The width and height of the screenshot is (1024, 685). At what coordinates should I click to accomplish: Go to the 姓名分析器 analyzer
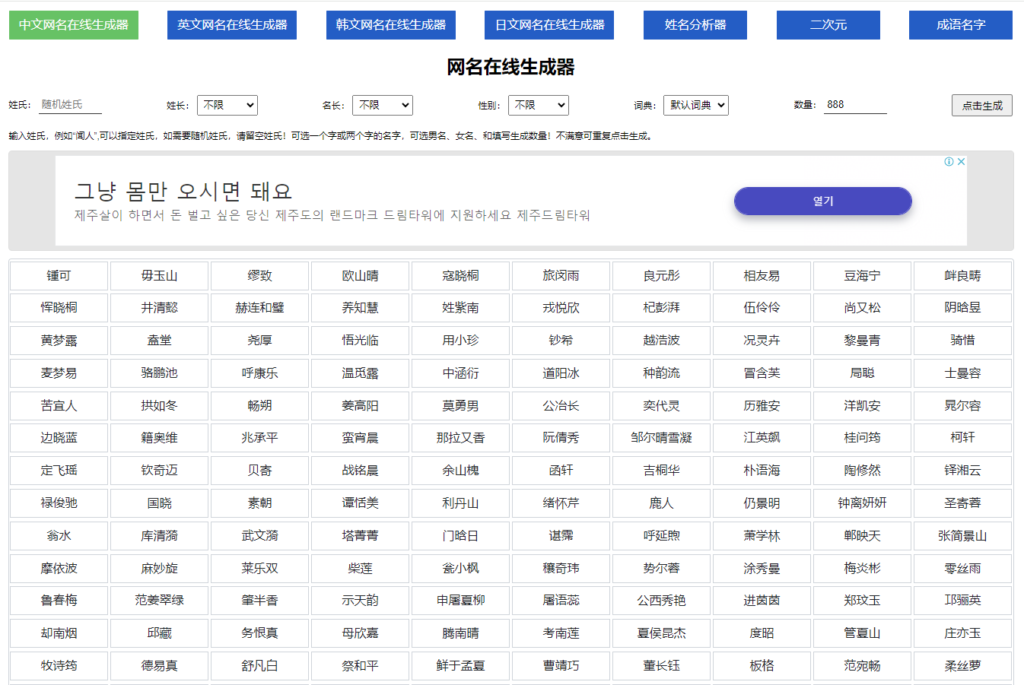click(694, 25)
